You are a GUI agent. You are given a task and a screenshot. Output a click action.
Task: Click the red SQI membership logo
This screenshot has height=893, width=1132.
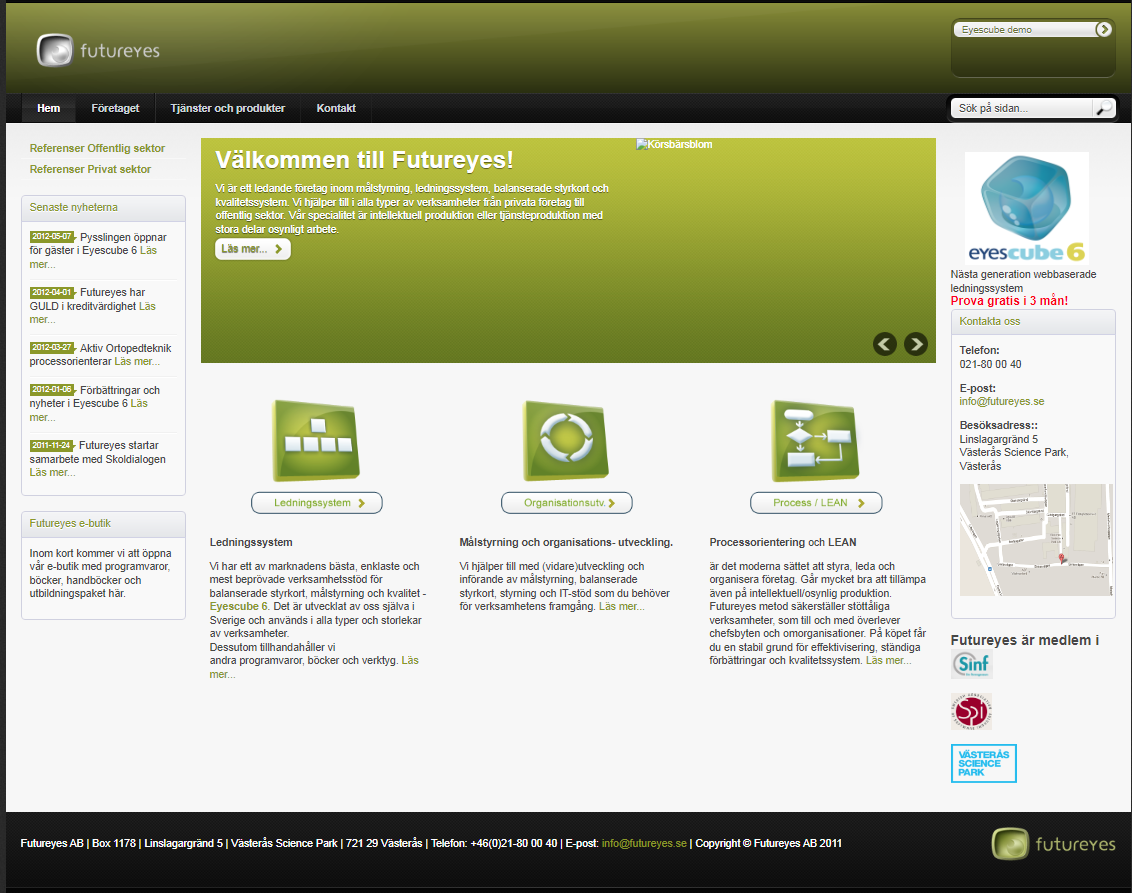point(971,712)
